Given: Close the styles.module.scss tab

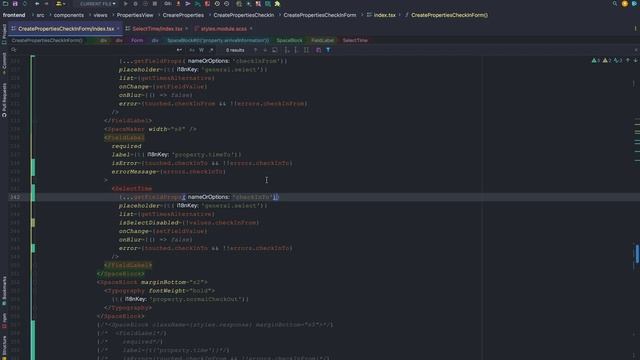Looking at the screenshot, I should 251,29.
